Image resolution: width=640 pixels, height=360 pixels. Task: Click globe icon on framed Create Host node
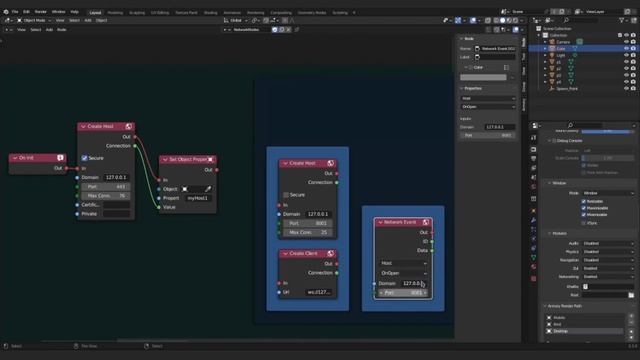pos(331,163)
